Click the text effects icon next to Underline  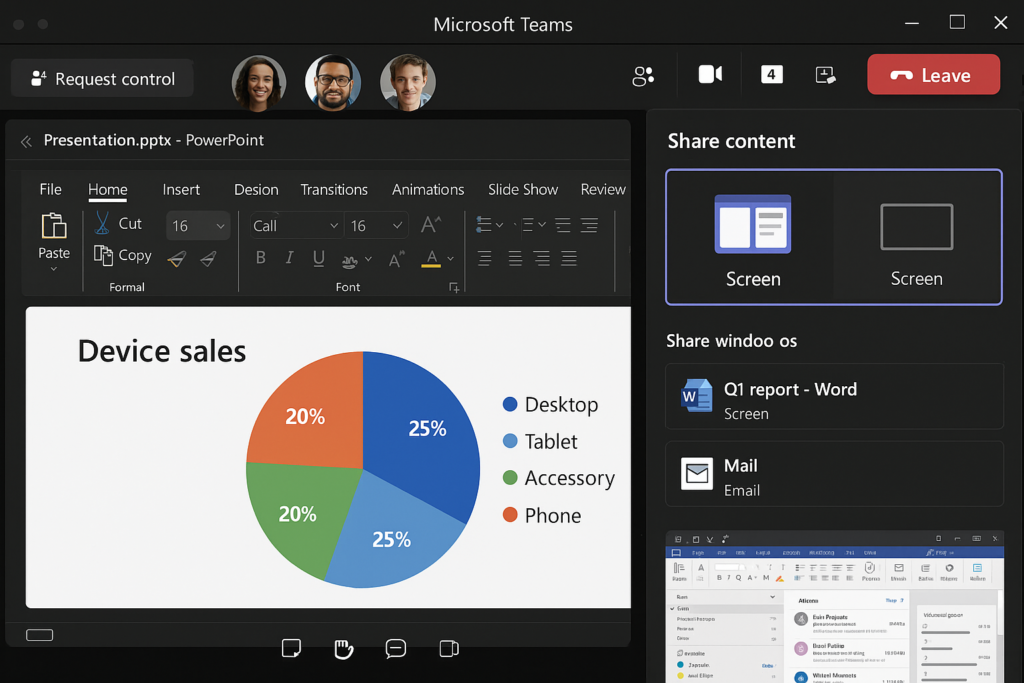pos(349,260)
